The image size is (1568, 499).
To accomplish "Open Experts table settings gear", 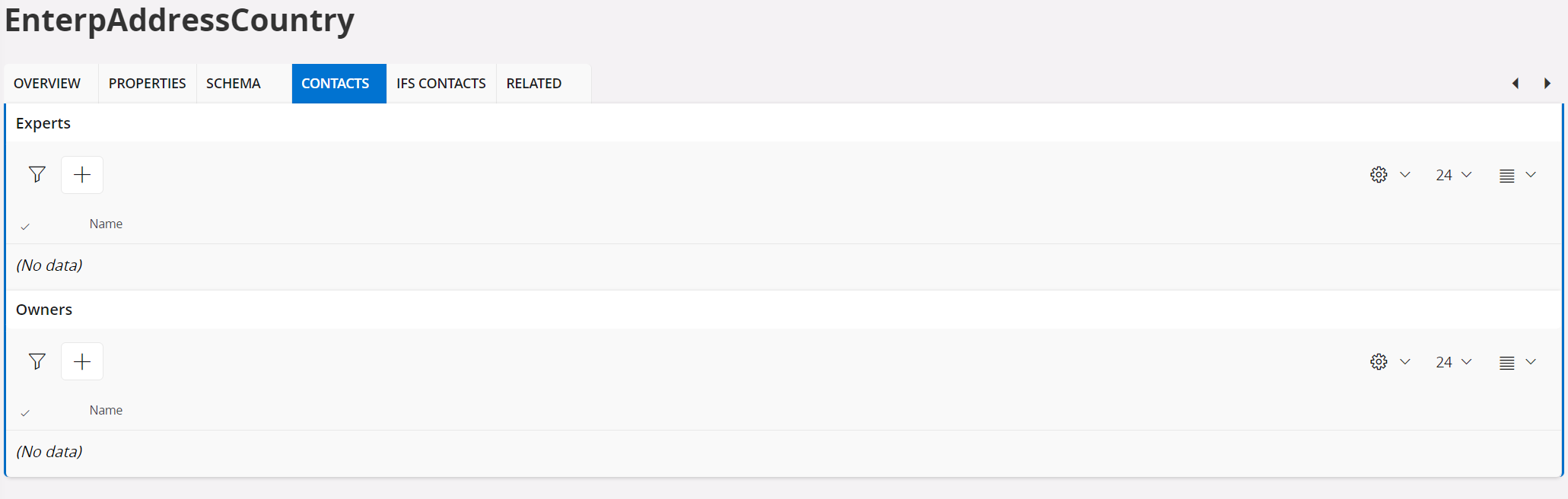I will (1379, 175).
